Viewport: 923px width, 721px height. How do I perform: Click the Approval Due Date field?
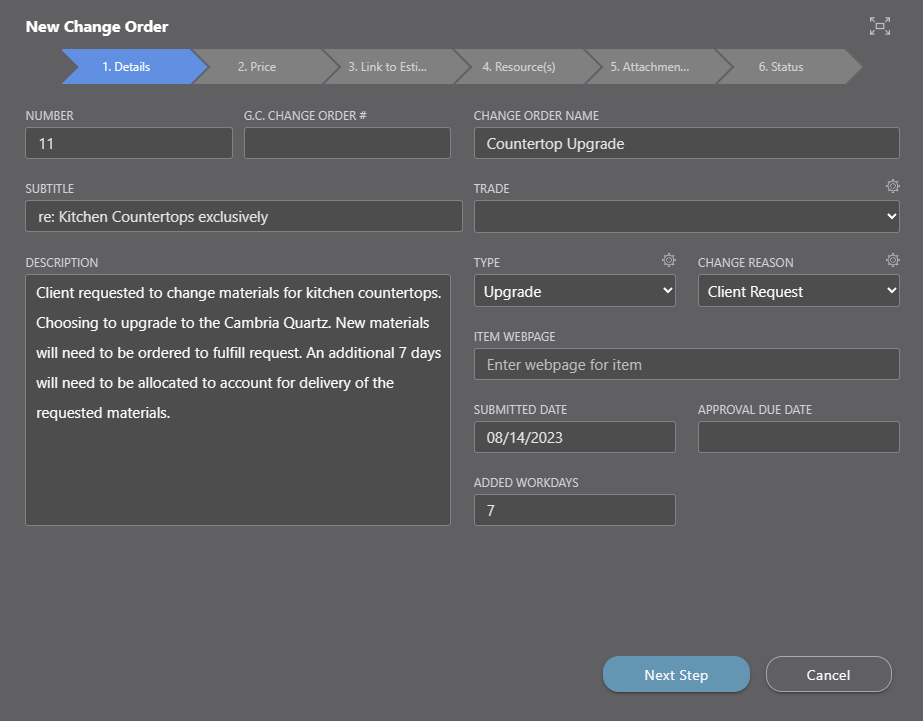pyautogui.click(x=798, y=437)
